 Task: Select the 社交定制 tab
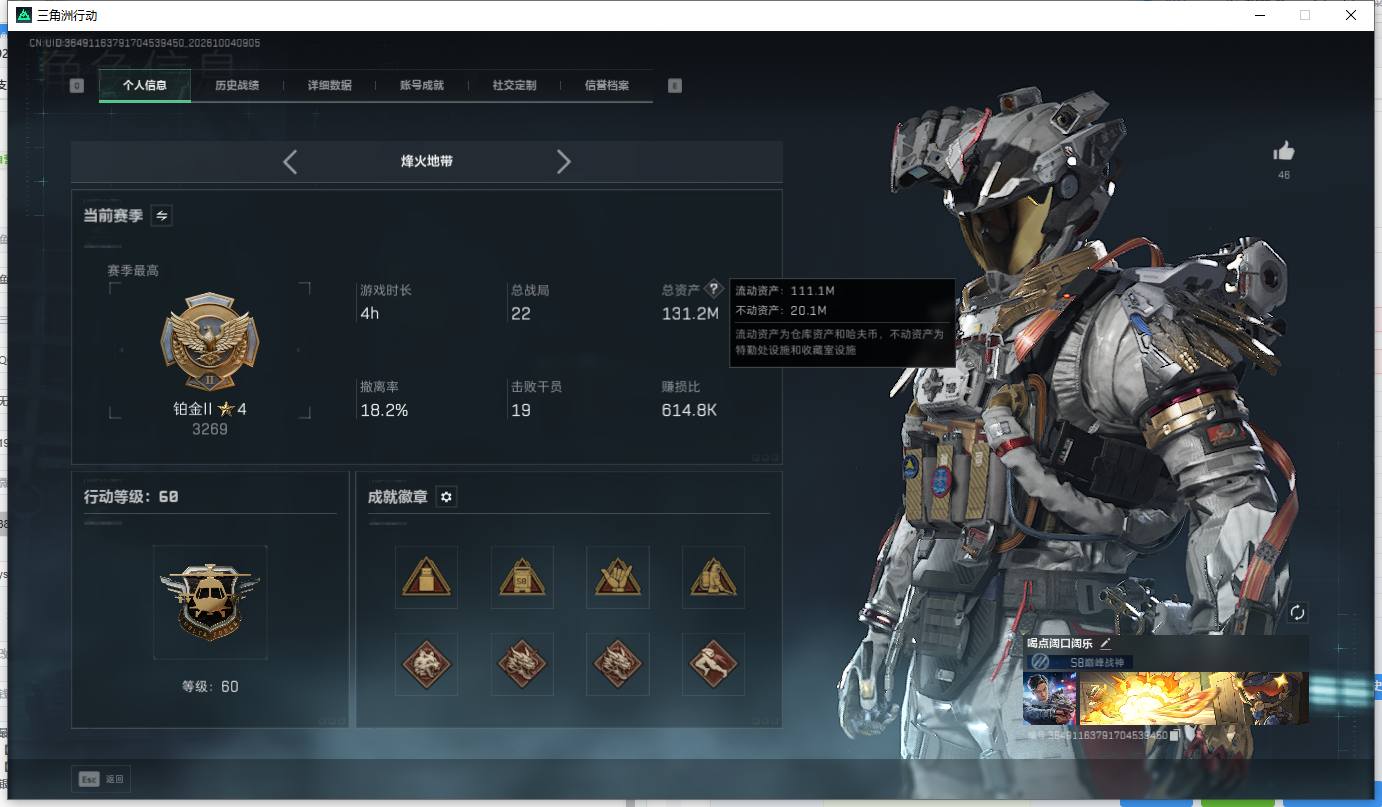point(515,86)
